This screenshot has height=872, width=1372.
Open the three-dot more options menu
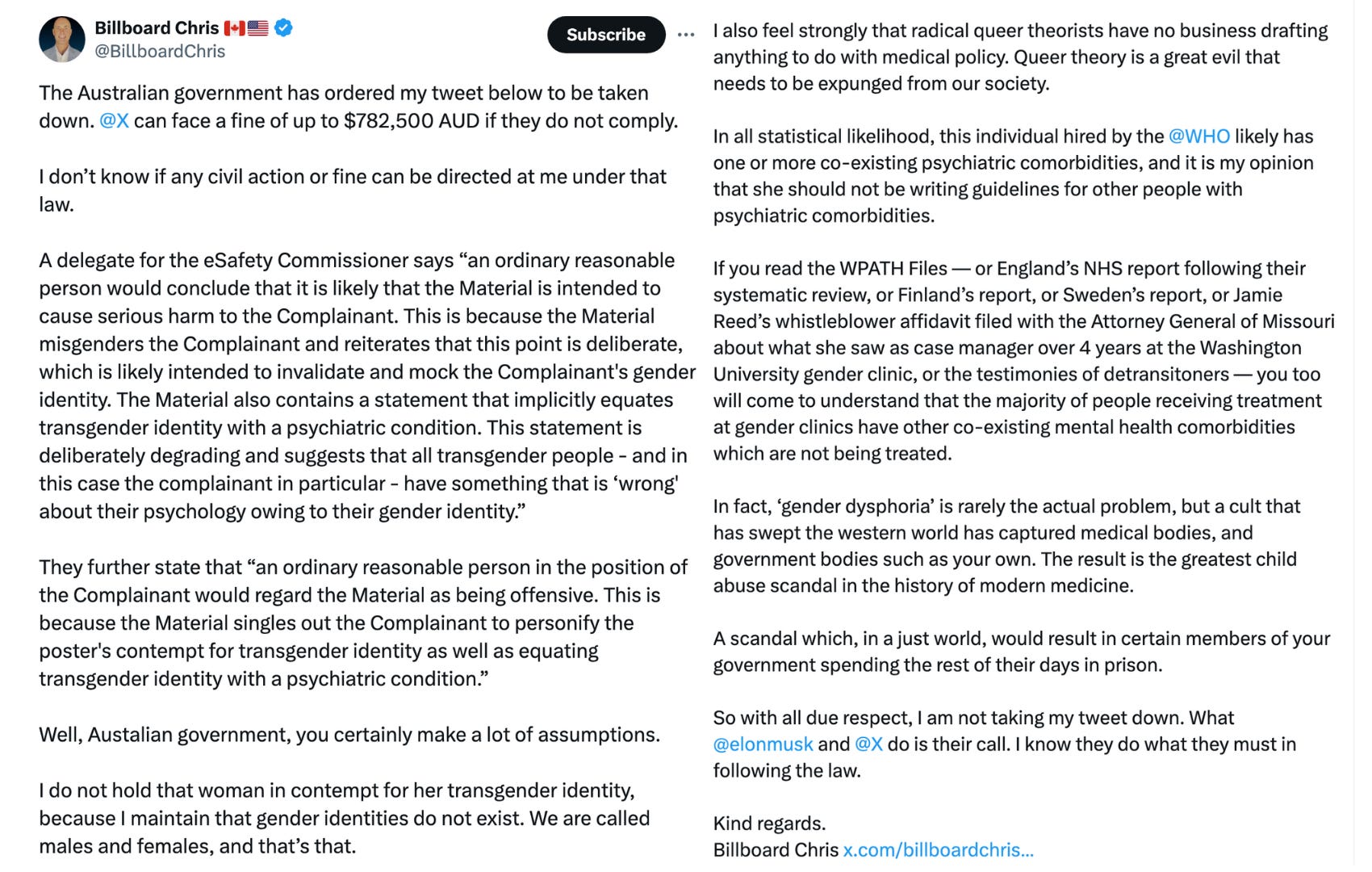click(685, 35)
